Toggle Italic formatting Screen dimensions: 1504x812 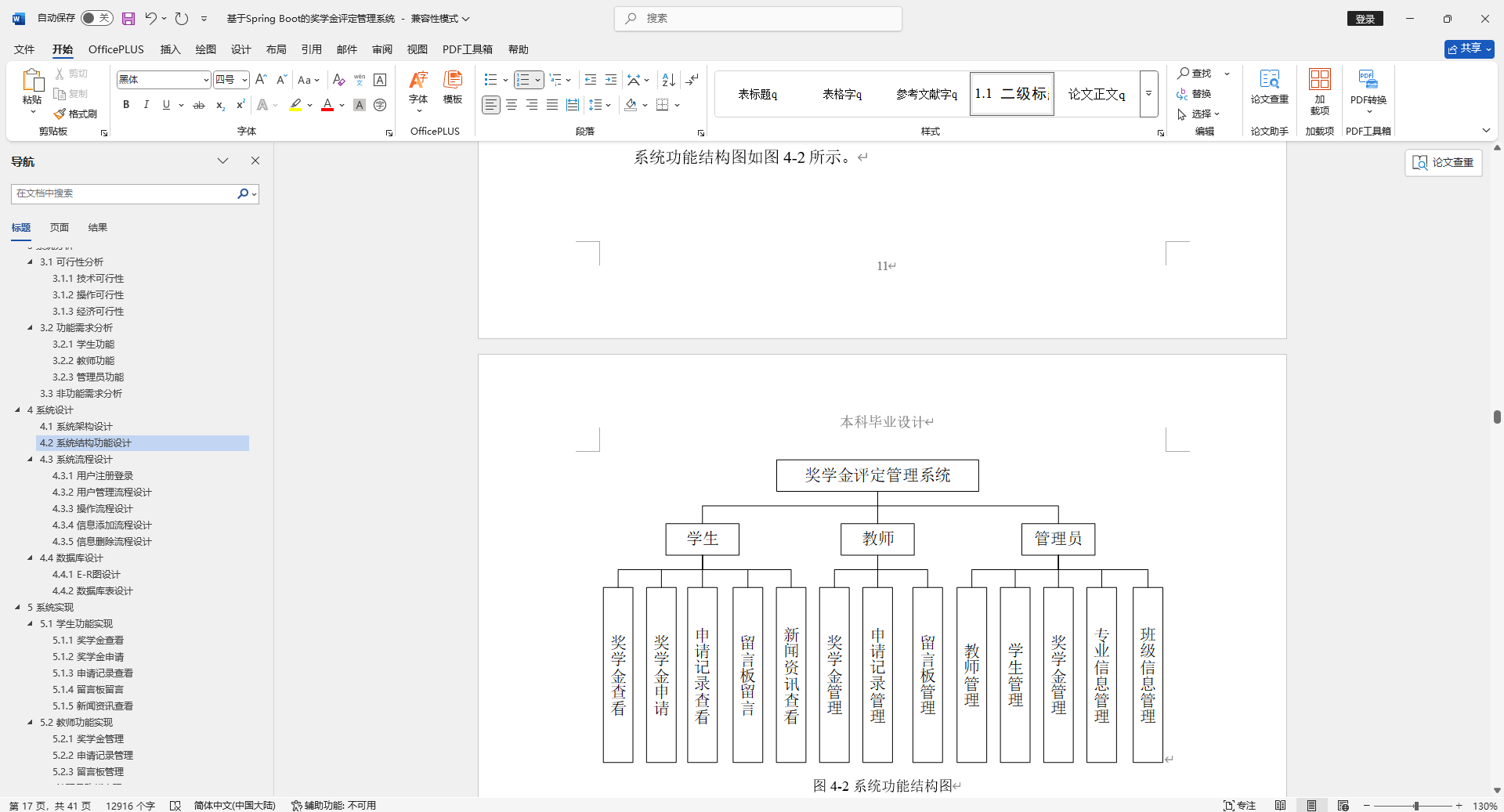146,105
